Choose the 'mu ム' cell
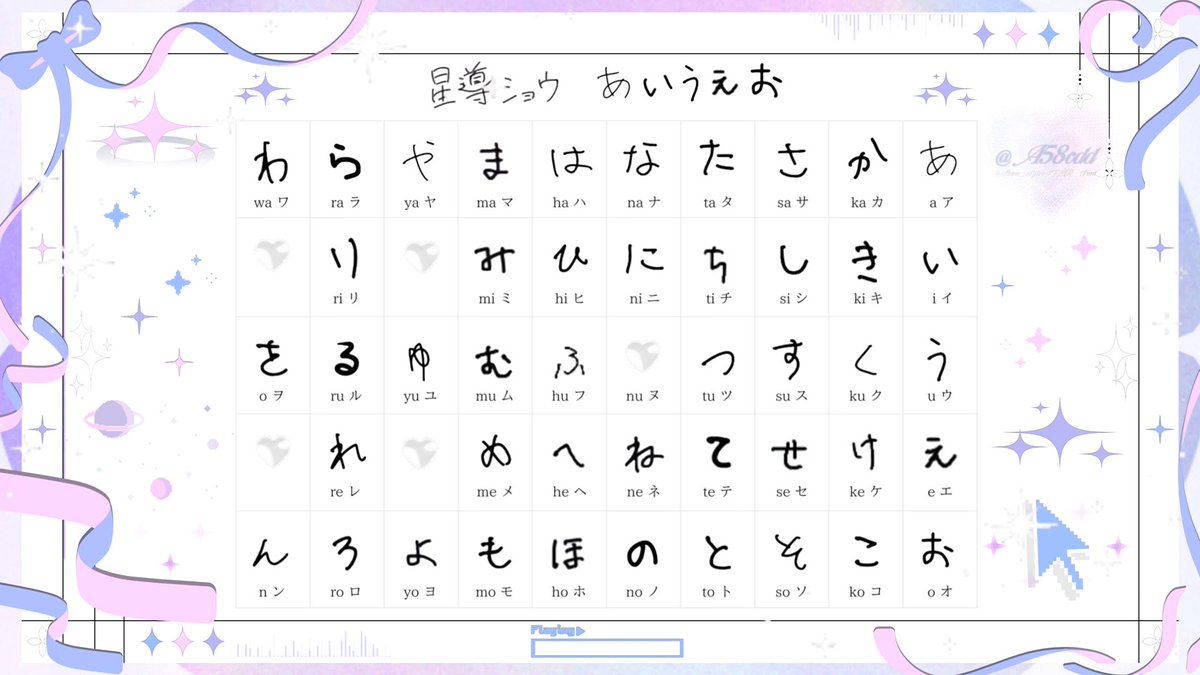 tap(495, 364)
